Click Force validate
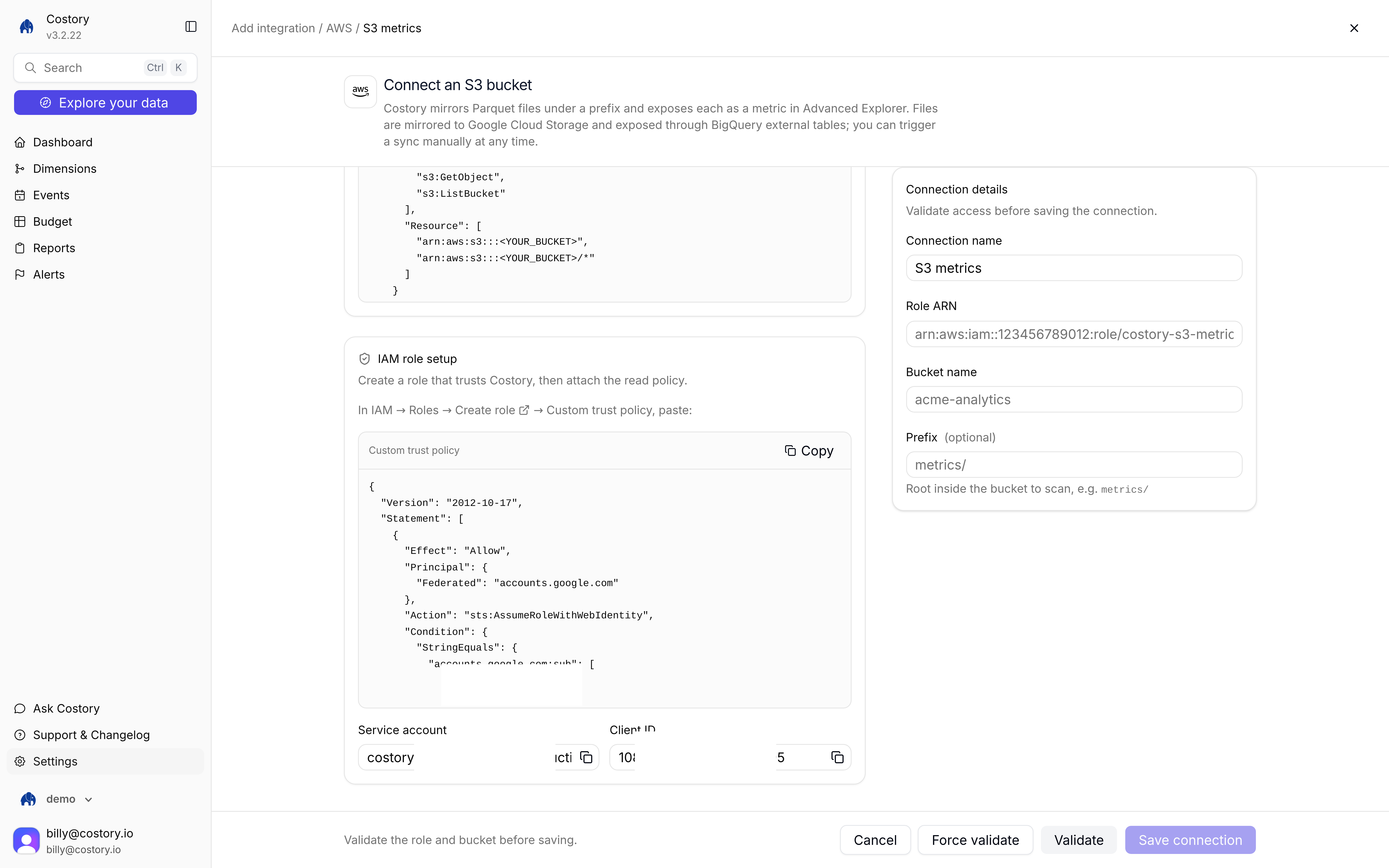1389x868 pixels. coord(975,840)
